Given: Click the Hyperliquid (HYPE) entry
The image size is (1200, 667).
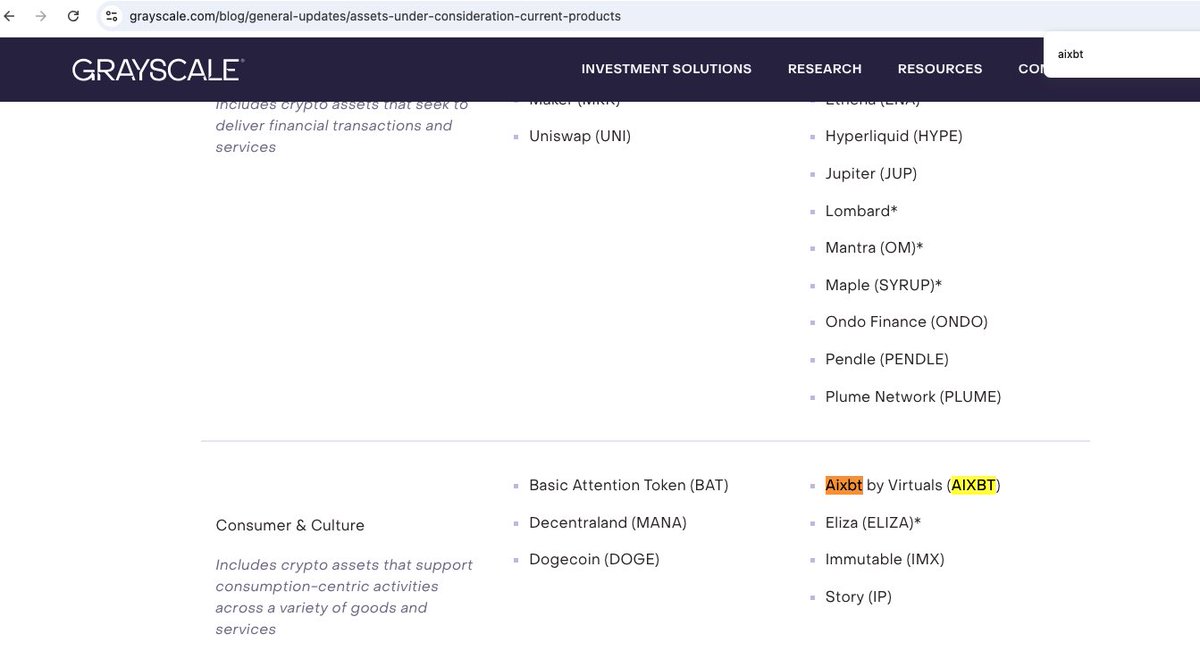Looking at the screenshot, I should point(893,136).
